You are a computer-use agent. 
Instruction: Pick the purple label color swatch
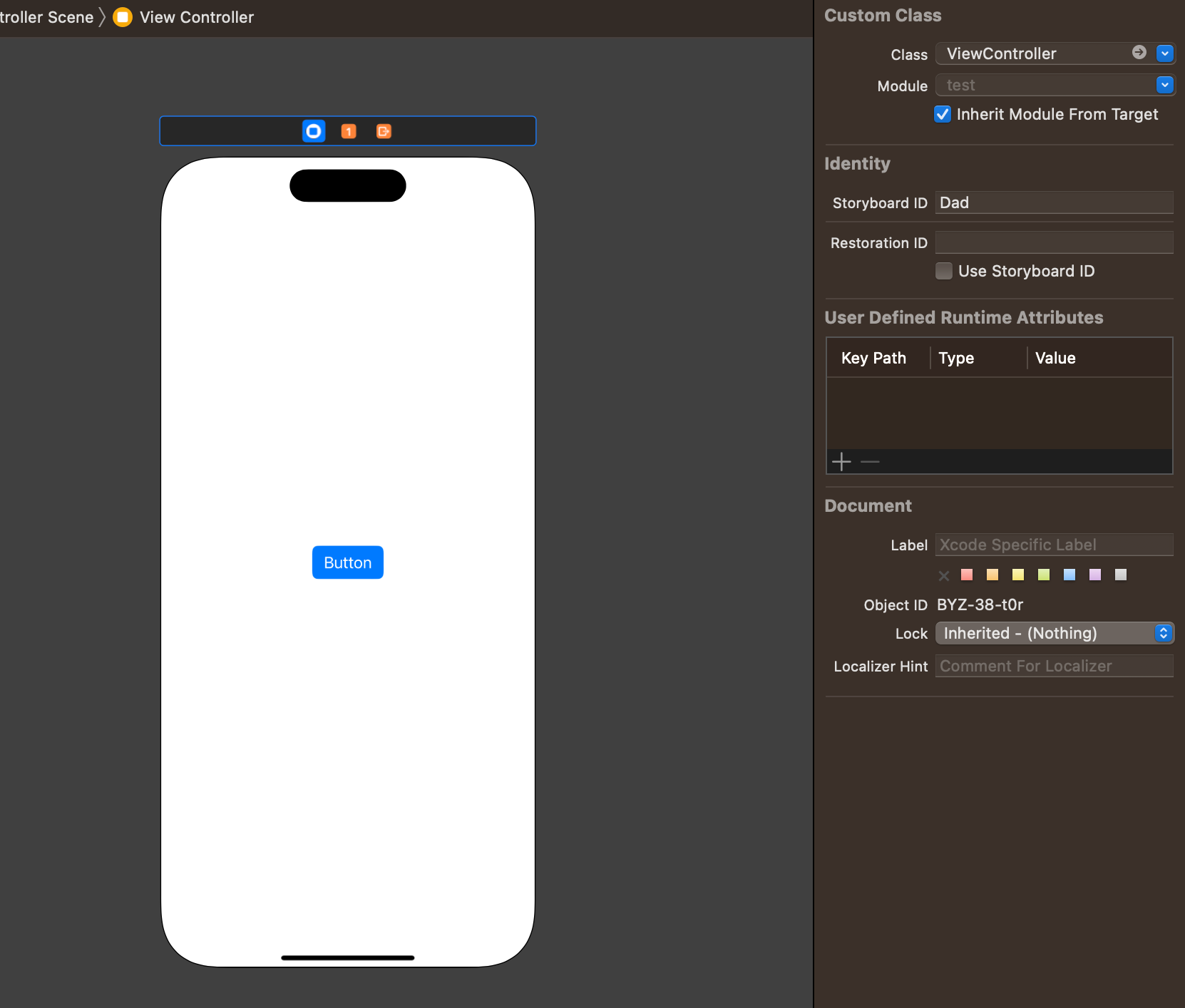click(x=1095, y=575)
